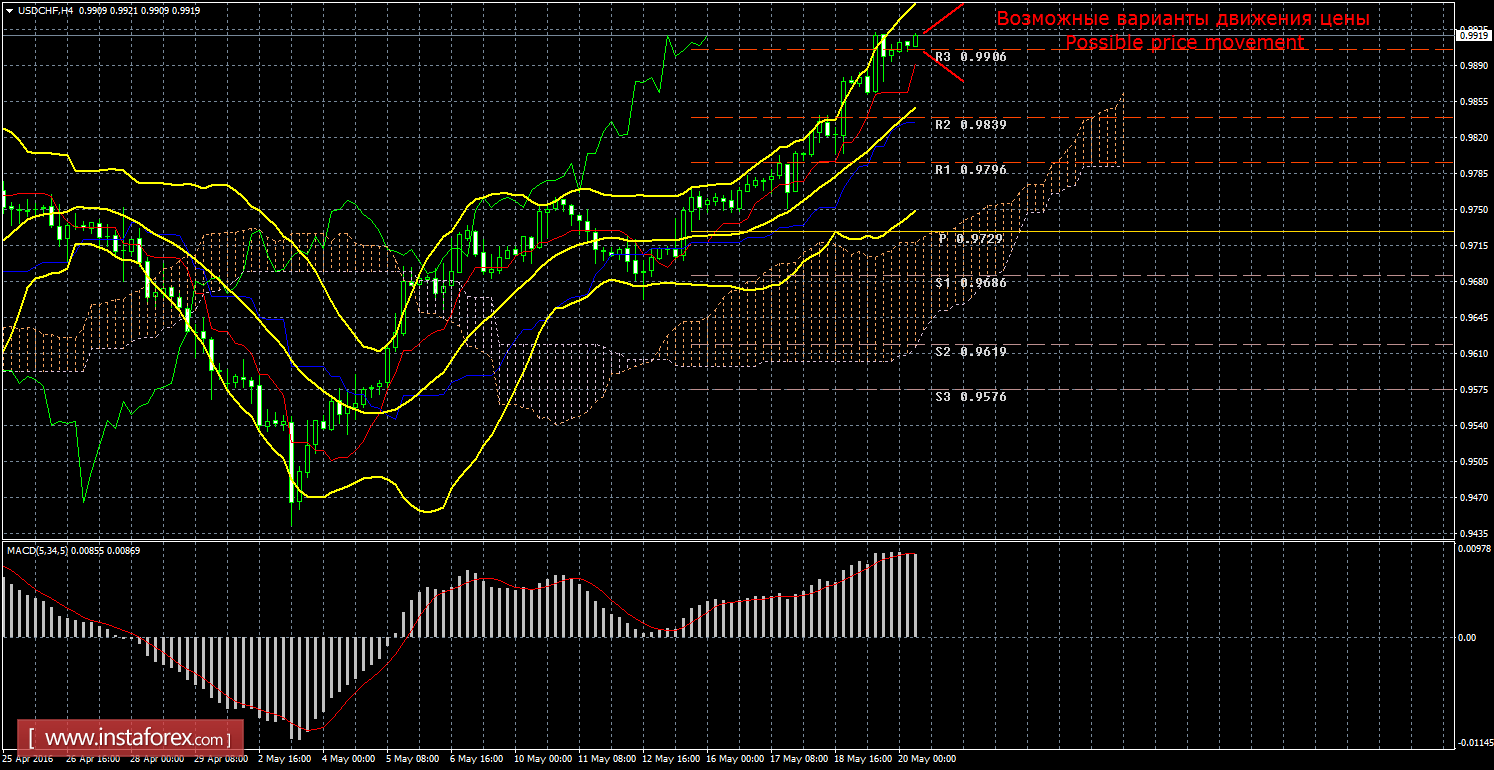Screen dimensions: 1494x770
Task: Select the R2 0.9839 resistance label
Action: [x=970, y=125]
